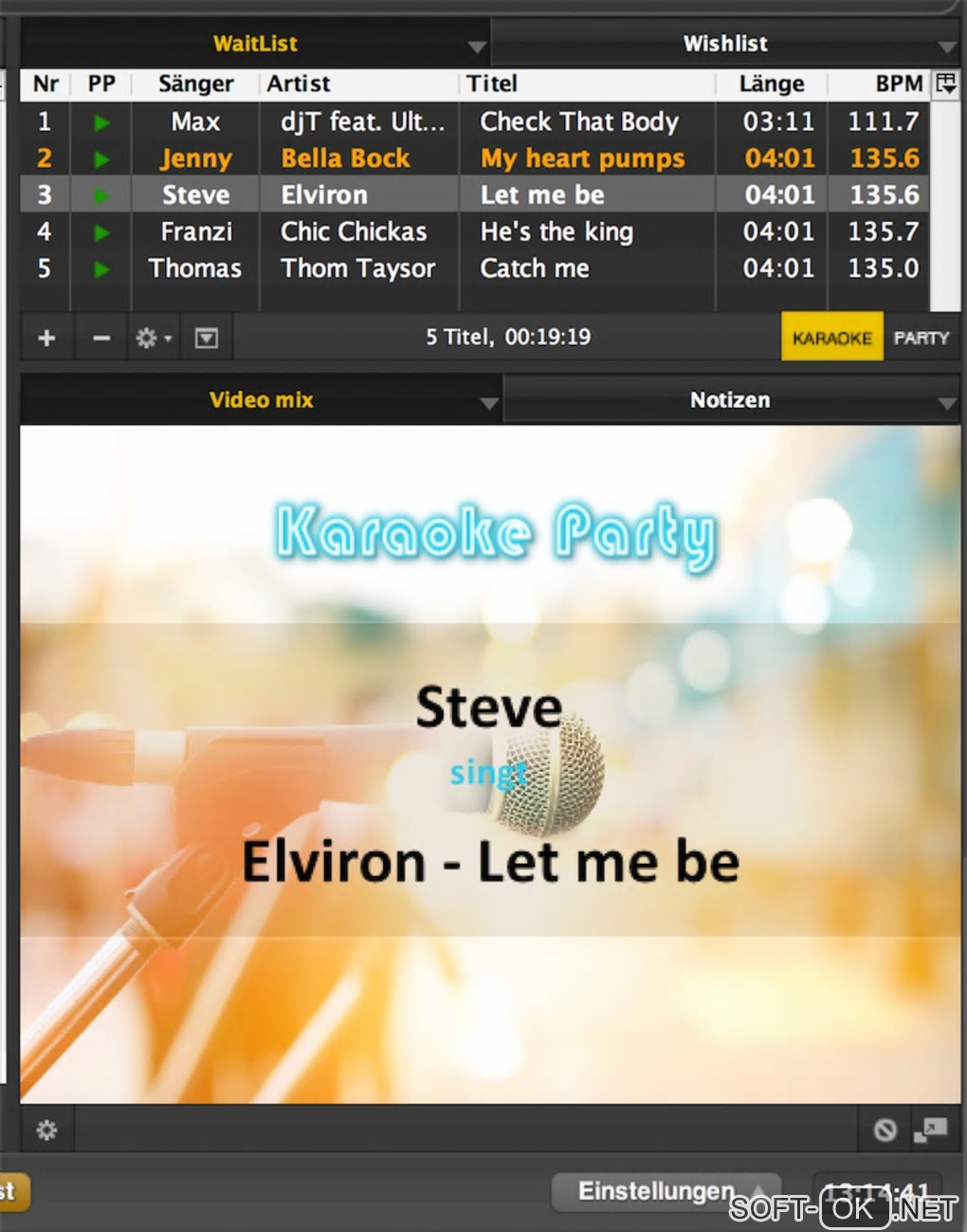Open the Video mix panel dropdown arrow

[x=488, y=403]
